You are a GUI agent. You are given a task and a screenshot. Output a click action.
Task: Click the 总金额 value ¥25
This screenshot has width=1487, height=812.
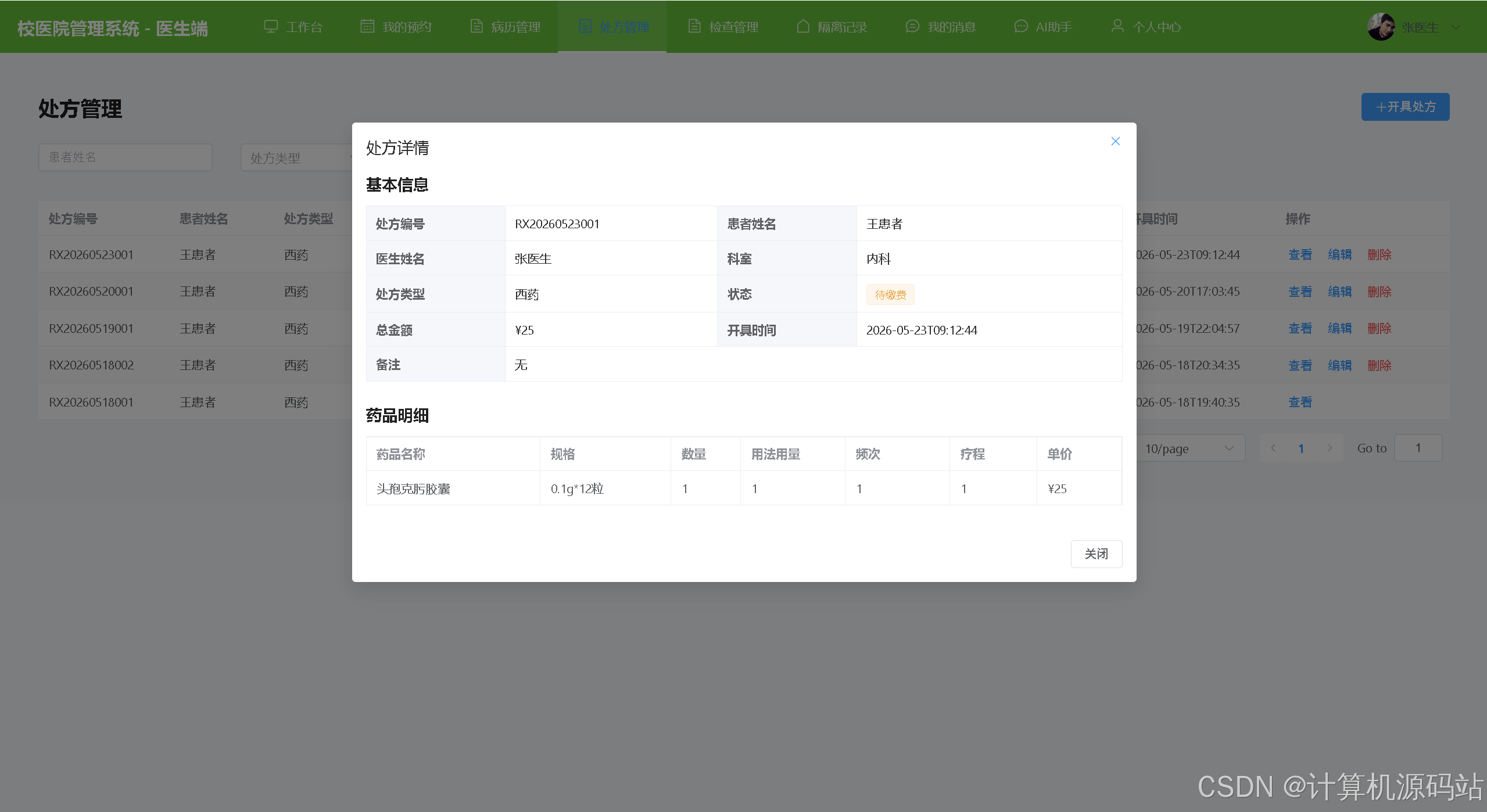(x=524, y=330)
